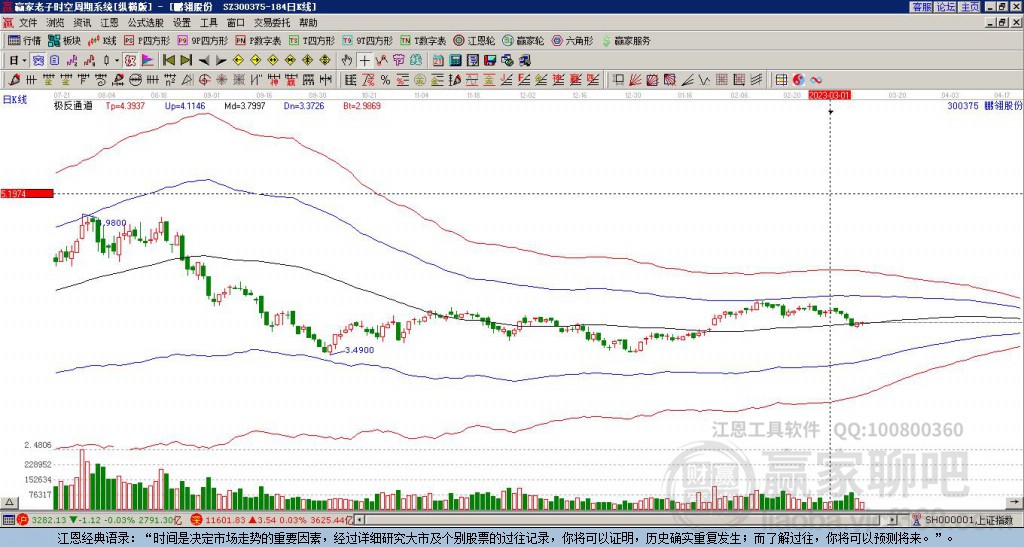
Task: Switch to the K线 chart button
Action: (101, 40)
